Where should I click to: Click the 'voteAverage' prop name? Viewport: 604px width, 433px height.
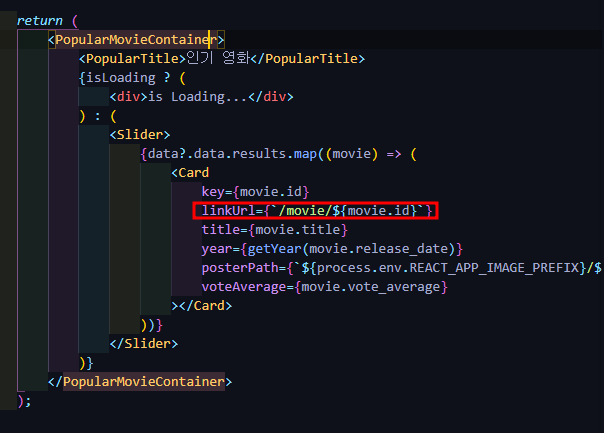(x=244, y=287)
